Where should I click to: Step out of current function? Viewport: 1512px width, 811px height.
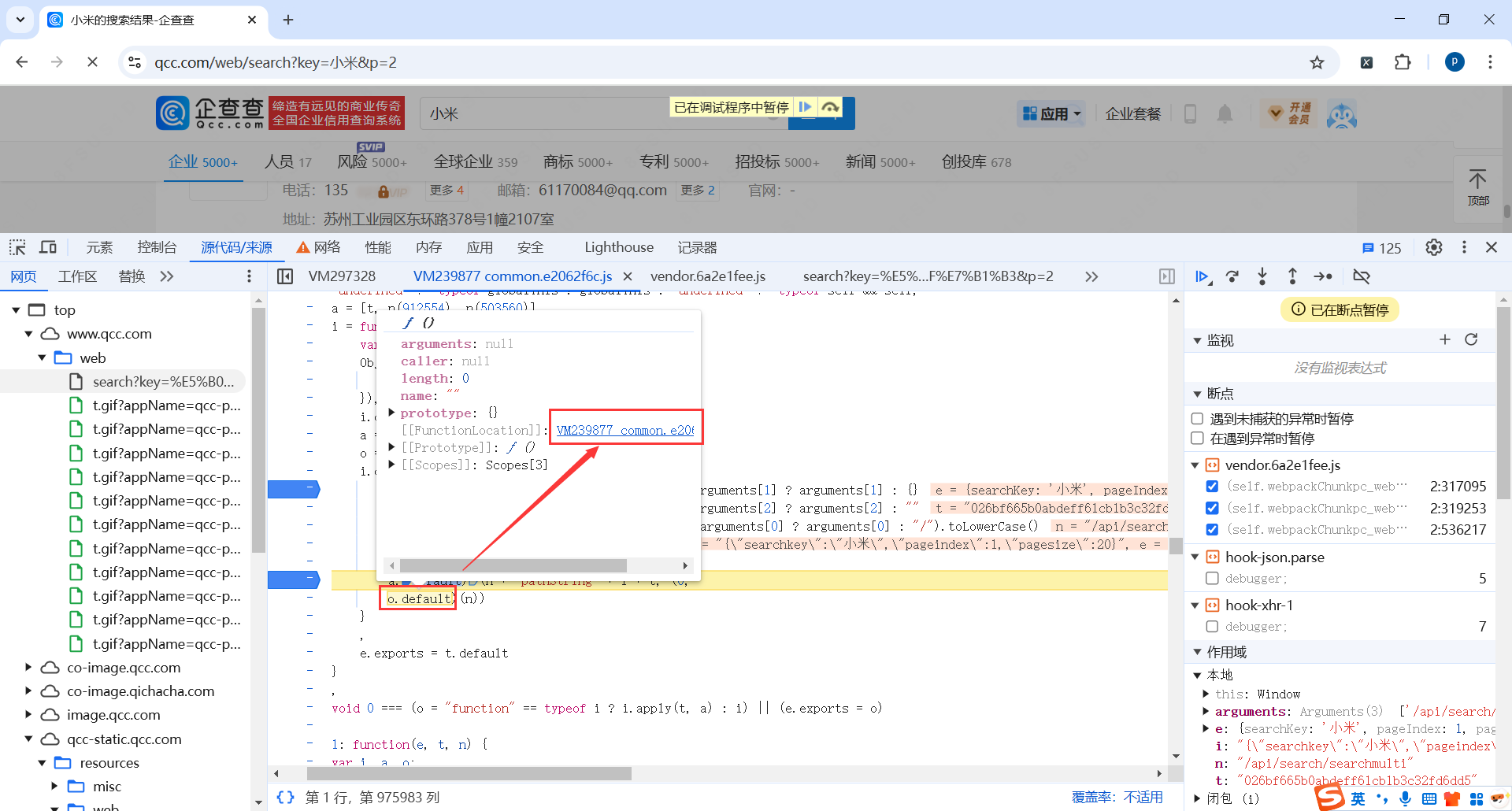(1292, 276)
